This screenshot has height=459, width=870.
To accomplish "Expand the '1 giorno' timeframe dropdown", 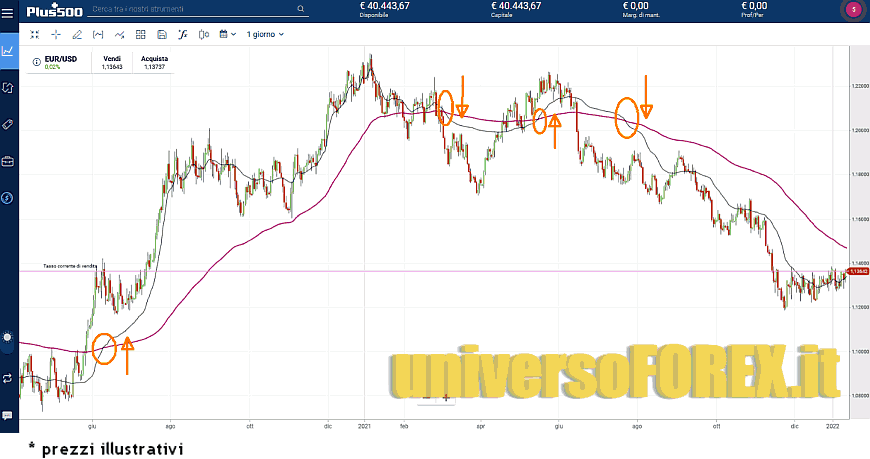I will point(265,34).
